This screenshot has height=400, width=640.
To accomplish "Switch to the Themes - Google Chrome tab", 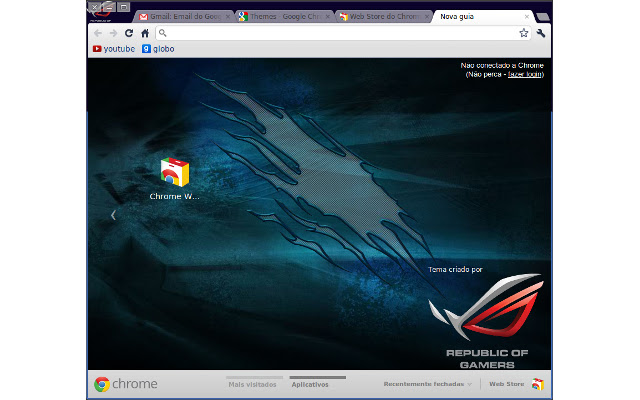I will click(x=284, y=16).
